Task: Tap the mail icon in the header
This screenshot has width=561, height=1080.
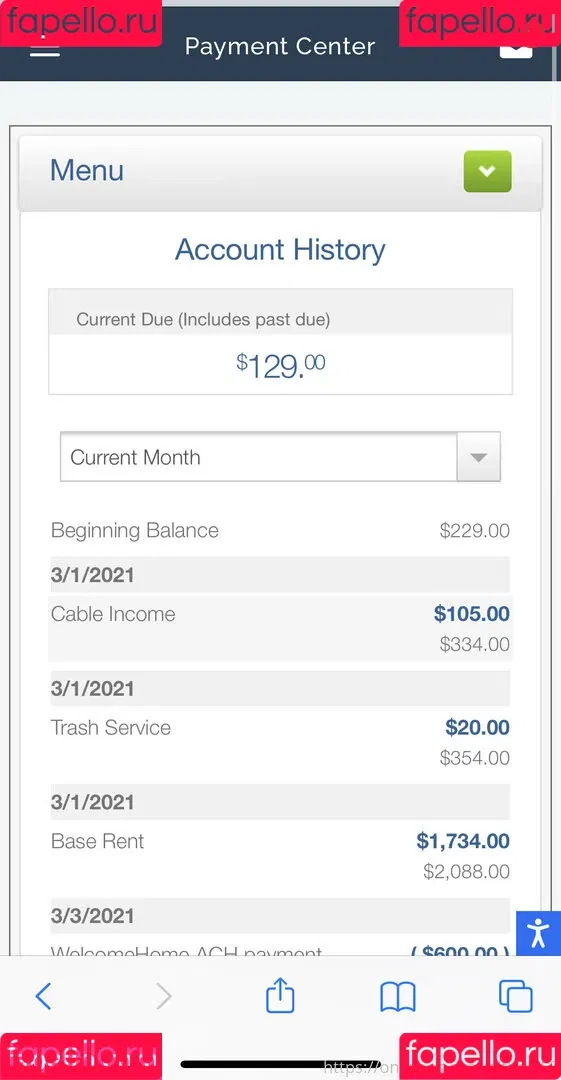Action: [516, 50]
